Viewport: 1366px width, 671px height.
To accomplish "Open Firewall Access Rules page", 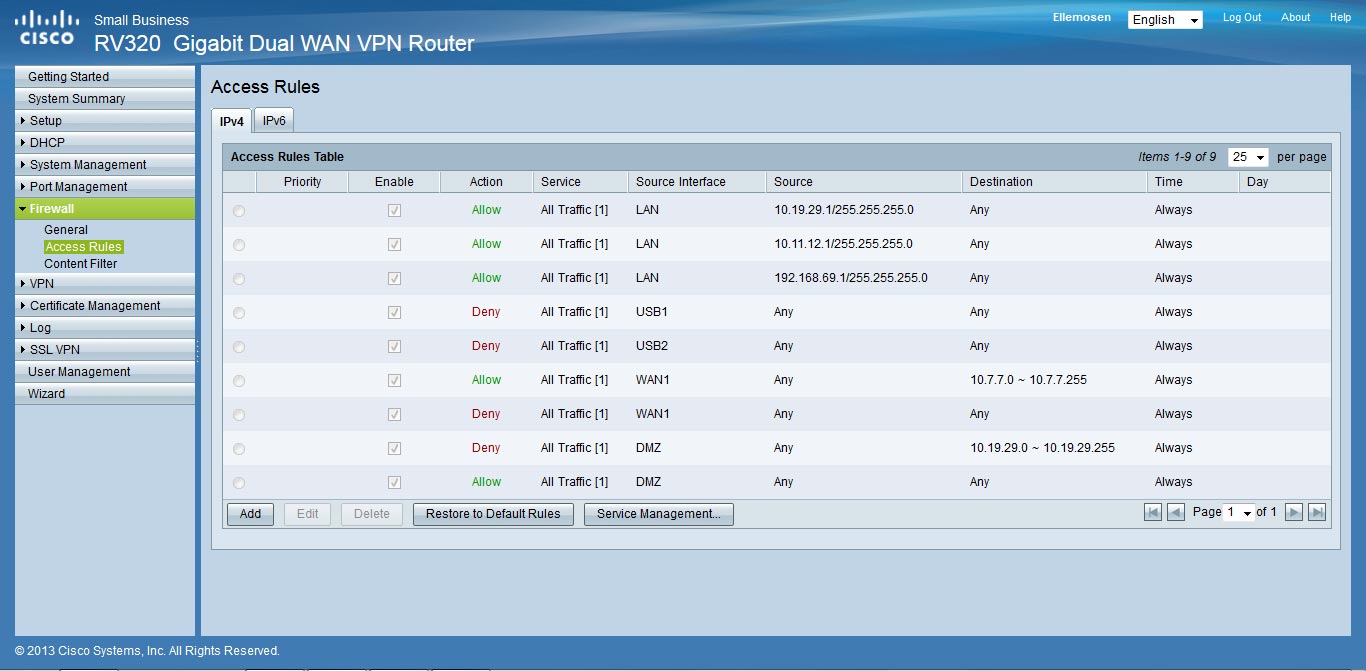I will (84, 247).
